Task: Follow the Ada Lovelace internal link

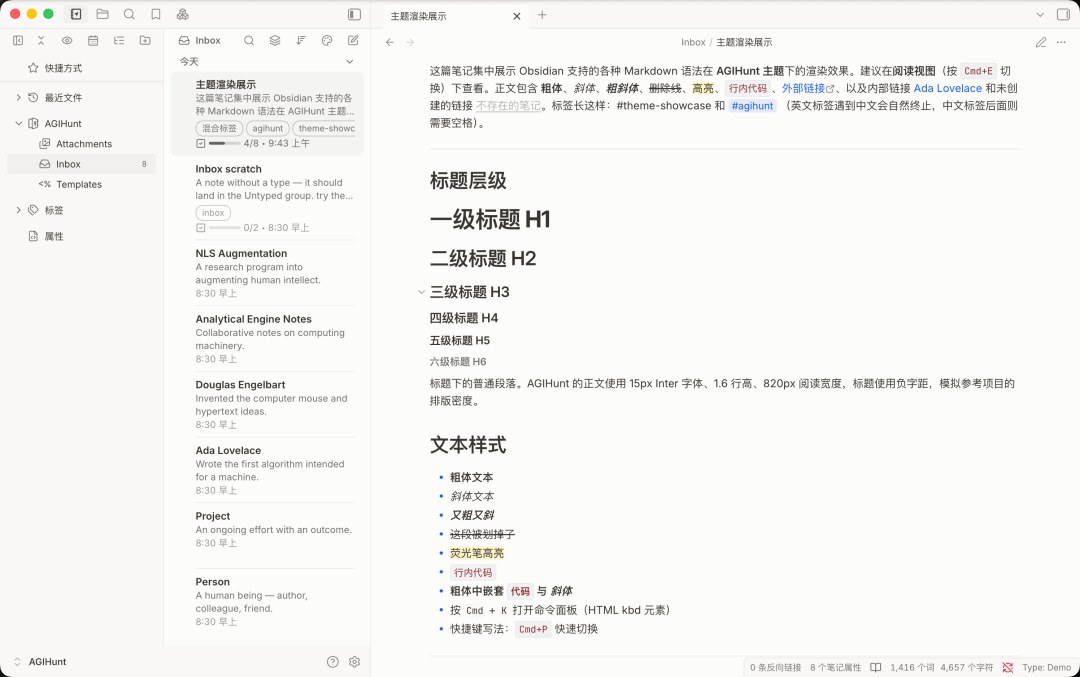Action: [x=947, y=88]
